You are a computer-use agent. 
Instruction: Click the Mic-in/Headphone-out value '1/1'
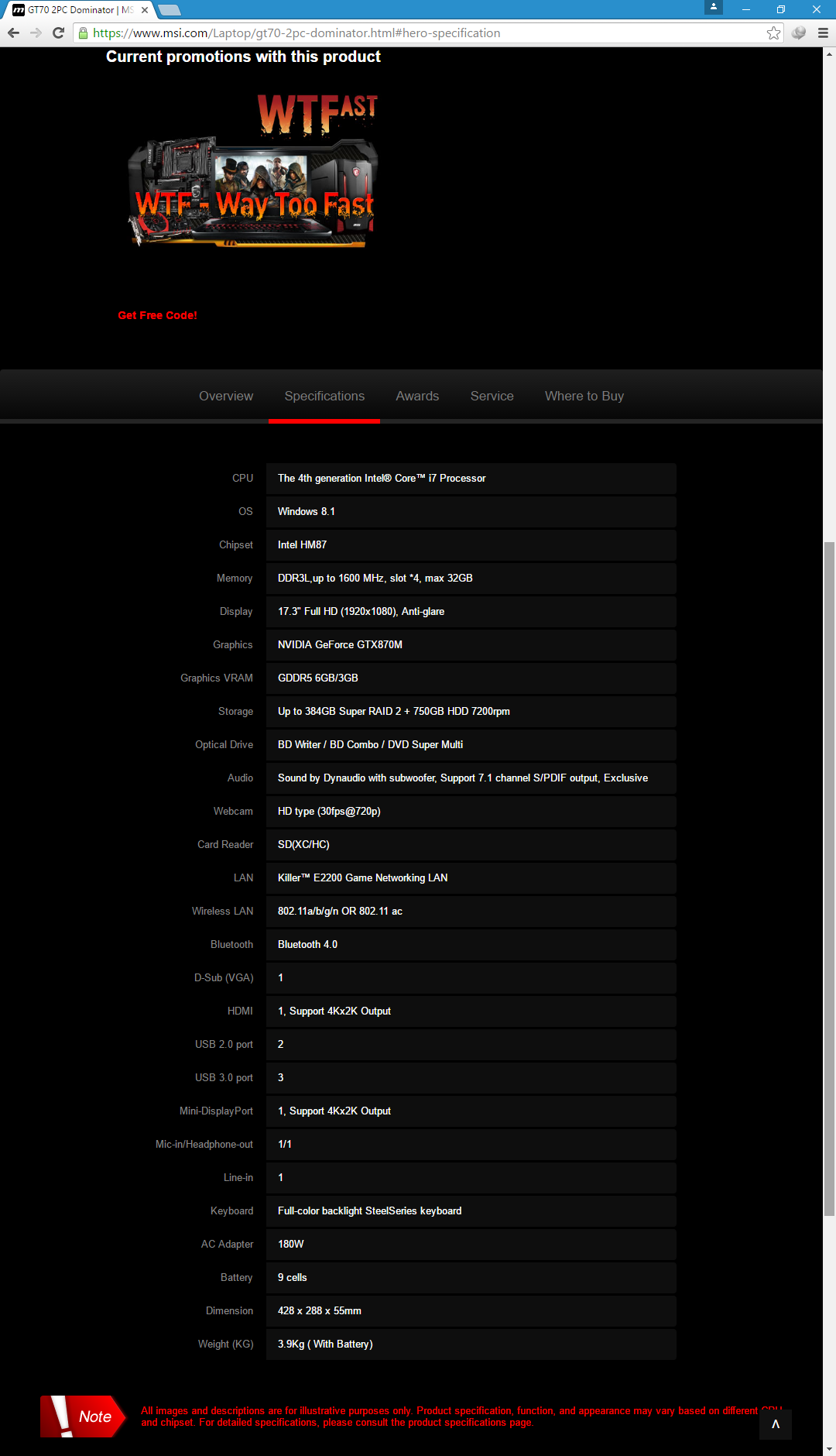point(285,1145)
